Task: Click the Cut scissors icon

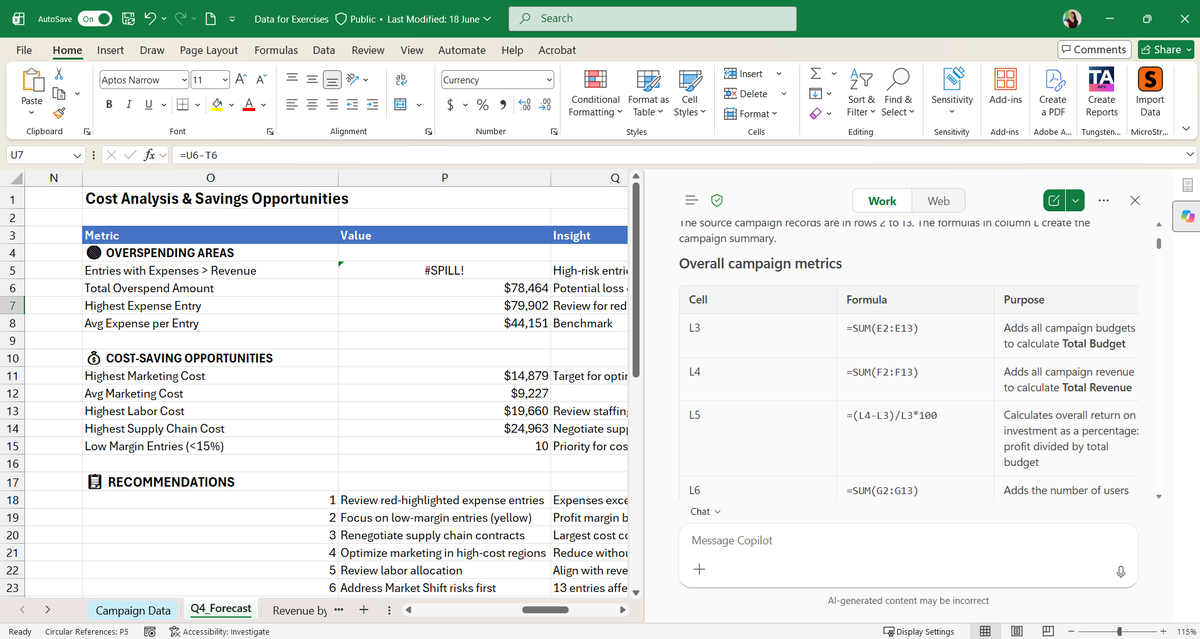Action: point(60,74)
